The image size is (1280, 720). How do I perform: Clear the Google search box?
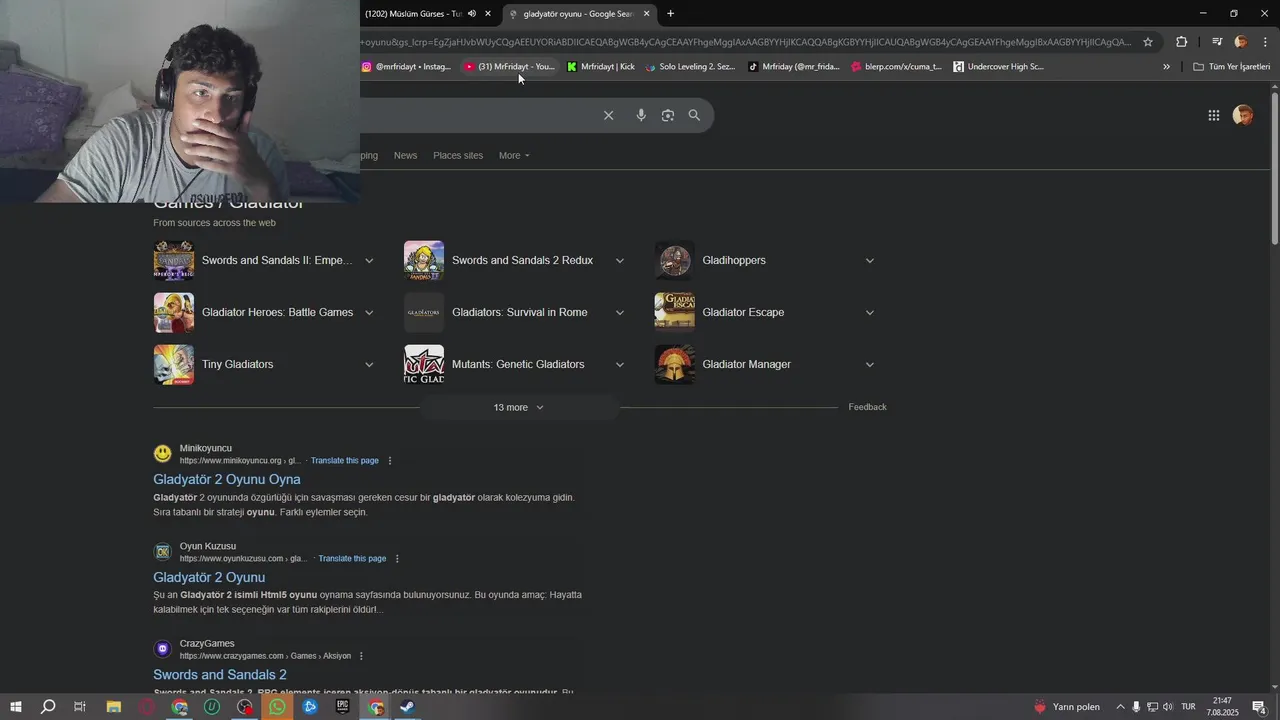coord(608,115)
